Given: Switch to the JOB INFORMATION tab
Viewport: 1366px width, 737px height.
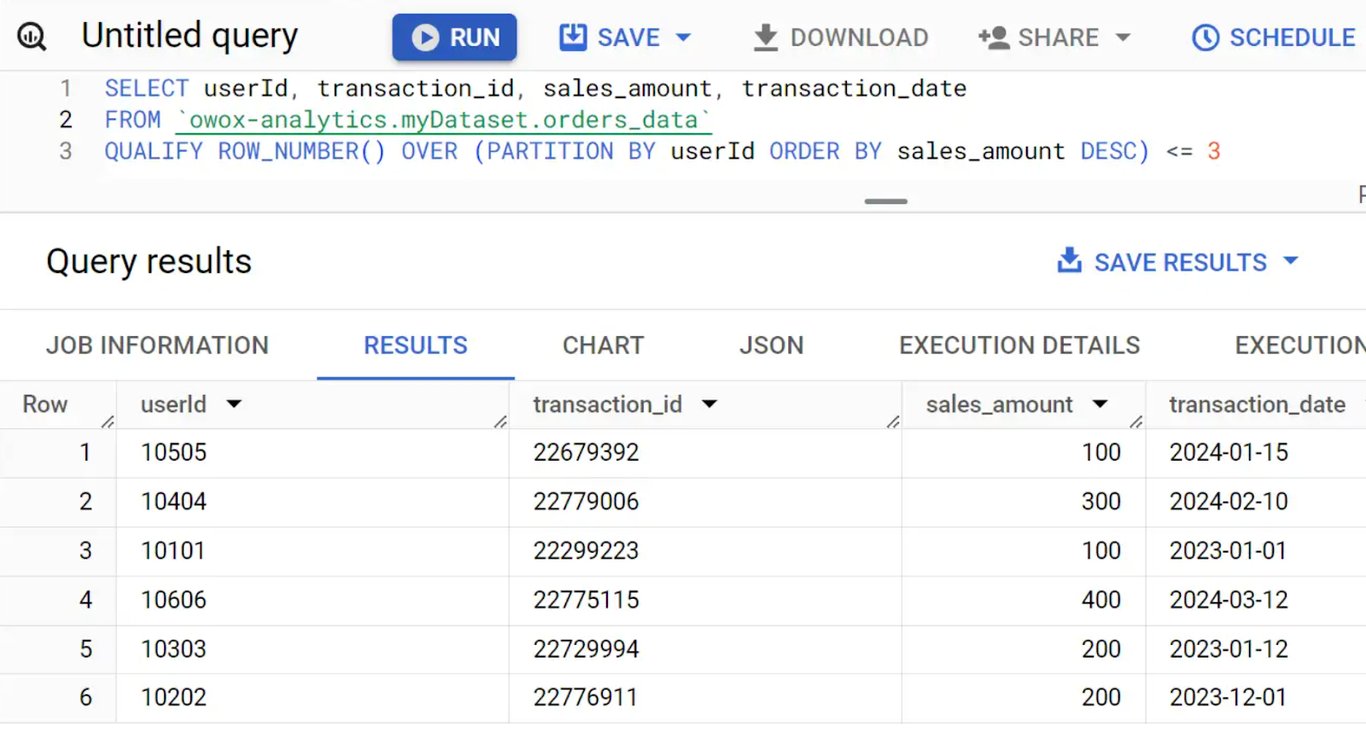Looking at the screenshot, I should tap(157, 345).
